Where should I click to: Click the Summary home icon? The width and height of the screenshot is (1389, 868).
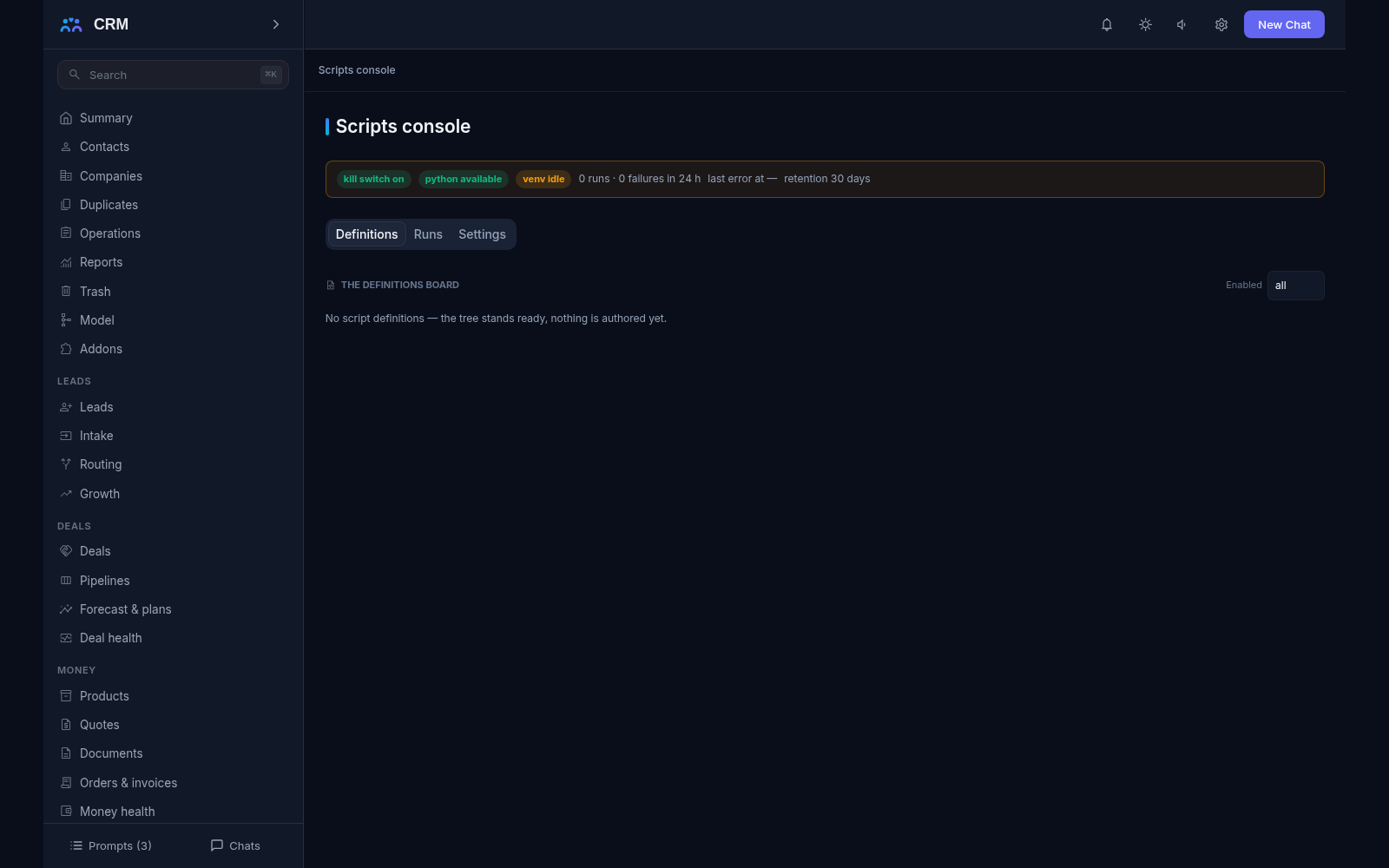[x=66, y=118]
